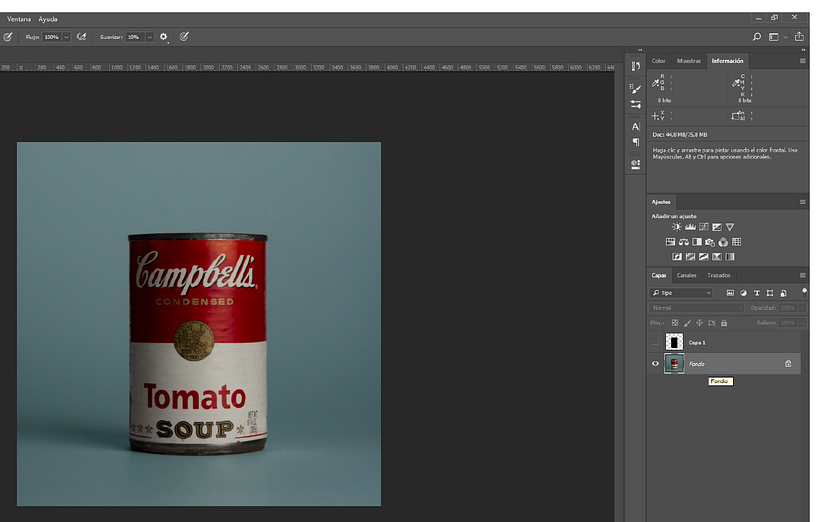Expand the workspace switcher dropdown arrow
Viewport: 820px width, 522px height.
tap(785, 37)
